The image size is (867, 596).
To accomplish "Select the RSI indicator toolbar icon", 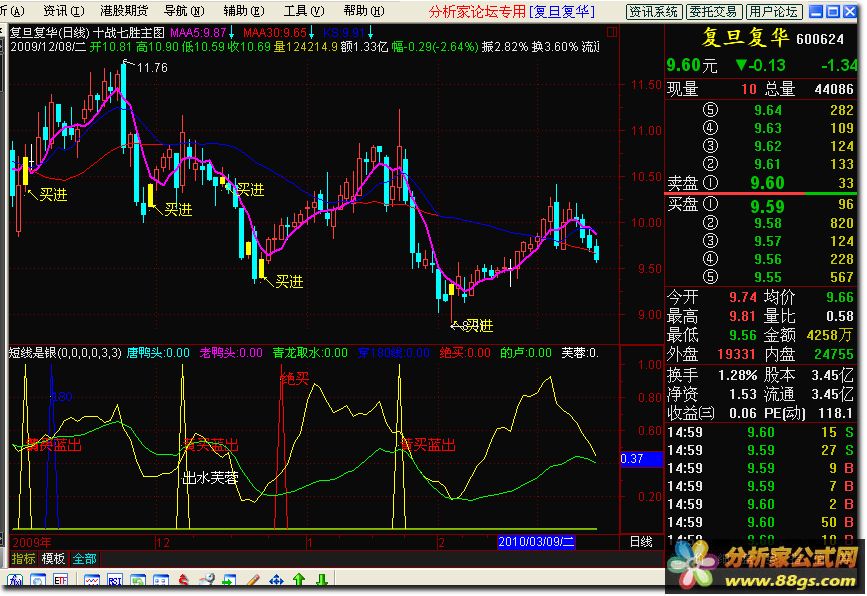I will click(x=115, y=581).
